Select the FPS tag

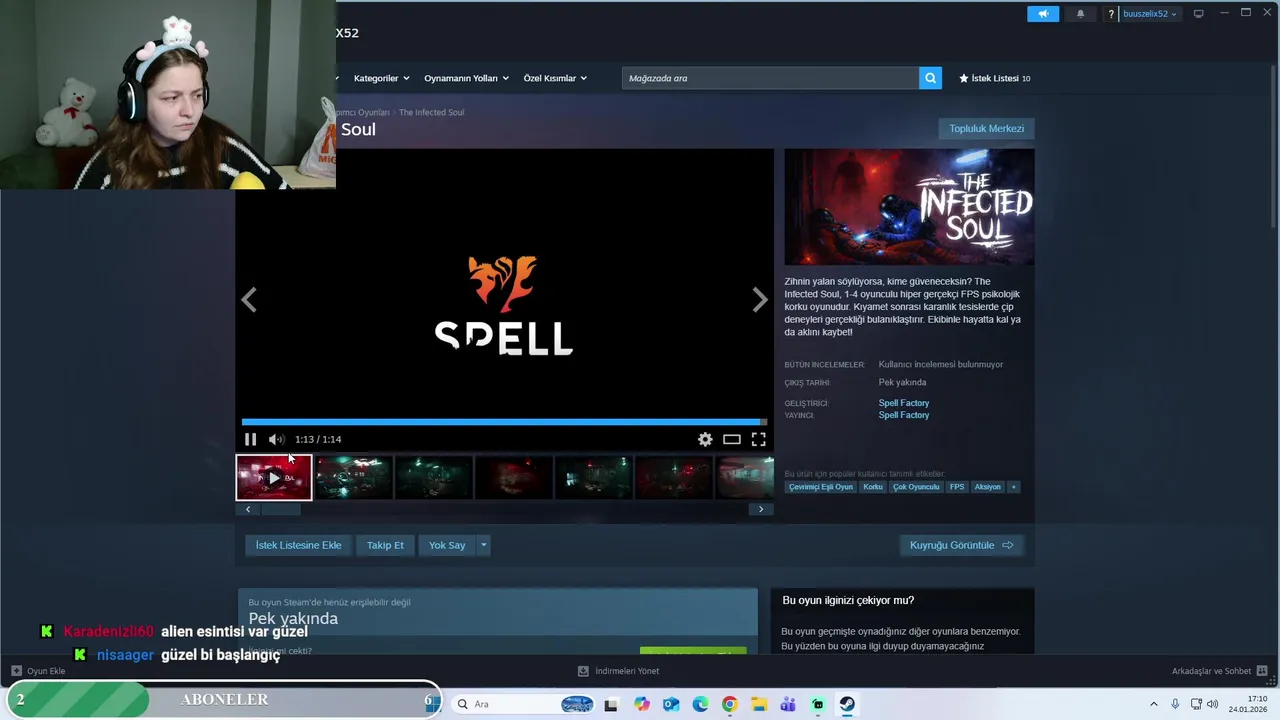tap(957, 487)
